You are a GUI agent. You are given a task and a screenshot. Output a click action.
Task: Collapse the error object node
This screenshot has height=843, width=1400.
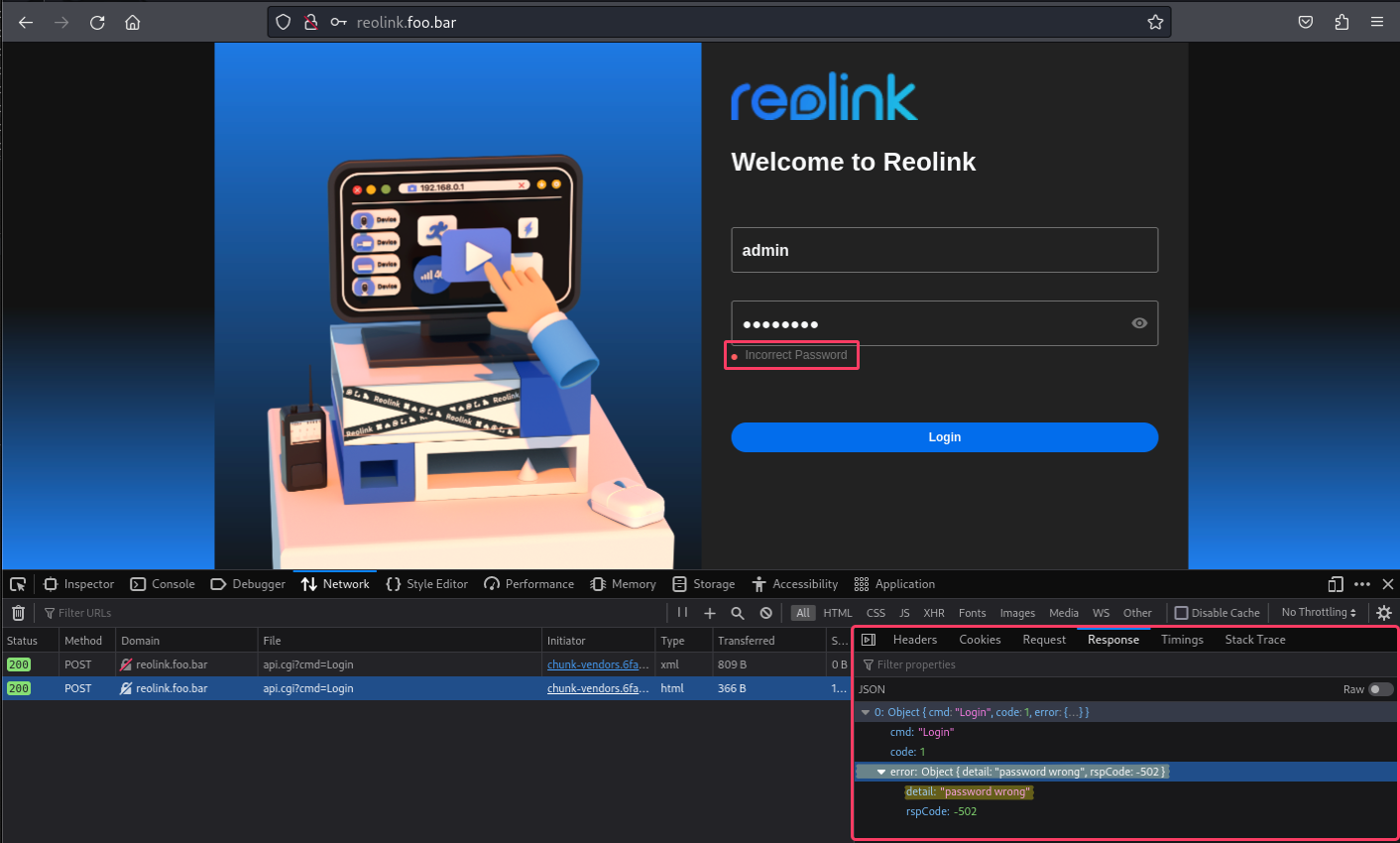pyautogui.click(x=881, y=772)
